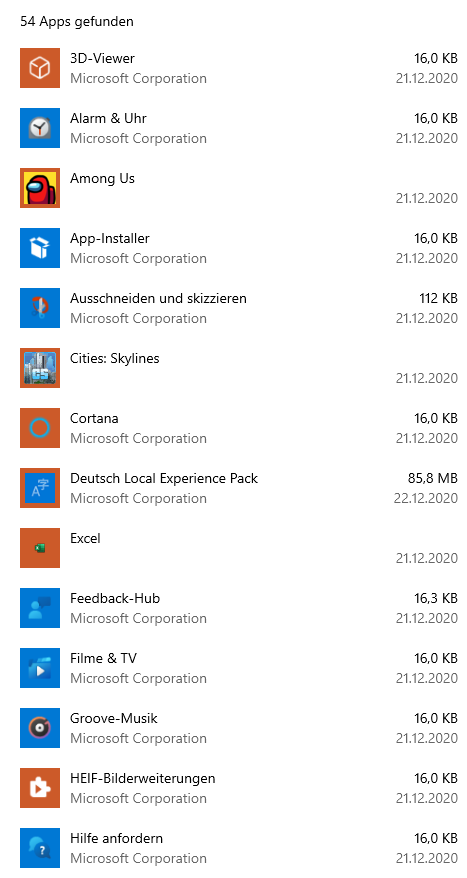Click the Groove-Musik app title
The image size is (467, 878).
tap(114, 718)
